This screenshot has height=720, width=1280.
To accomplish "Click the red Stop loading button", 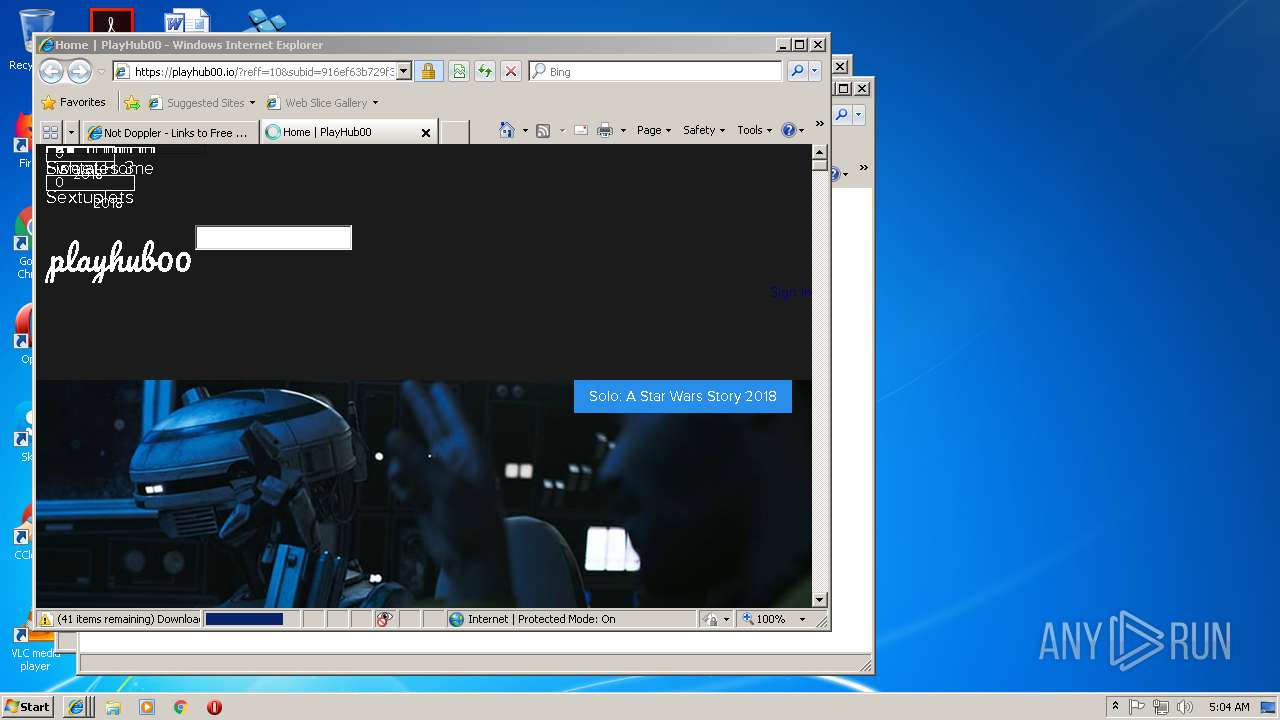I will [x=511, y=71].
